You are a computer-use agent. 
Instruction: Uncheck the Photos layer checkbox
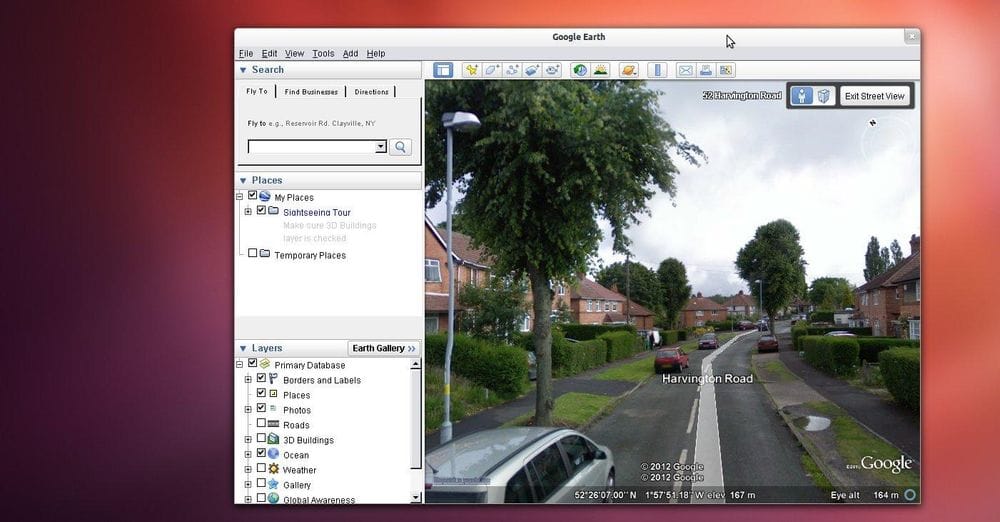[x=261, y=408]
